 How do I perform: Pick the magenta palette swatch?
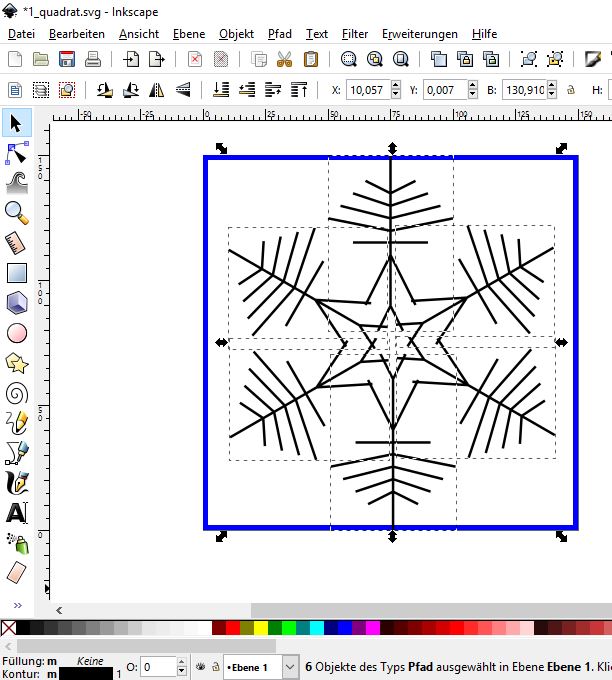coord(373,628)
